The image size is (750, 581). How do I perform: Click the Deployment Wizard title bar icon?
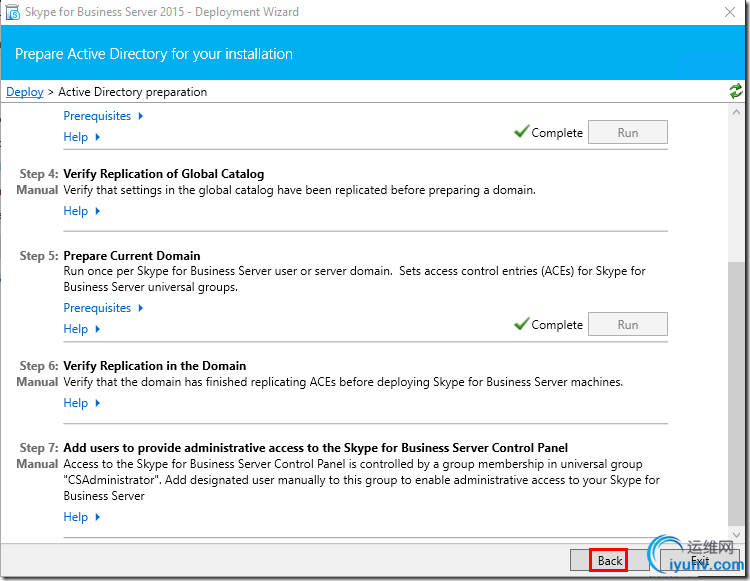tap(13, 13)
